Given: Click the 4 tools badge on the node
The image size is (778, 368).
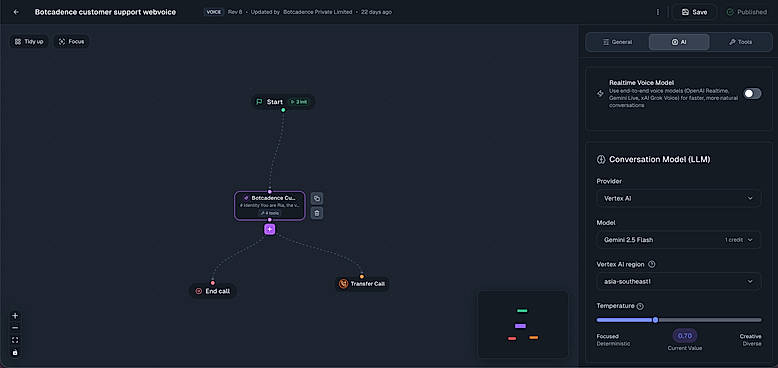Looking at the screenshot, I should 269,213.
